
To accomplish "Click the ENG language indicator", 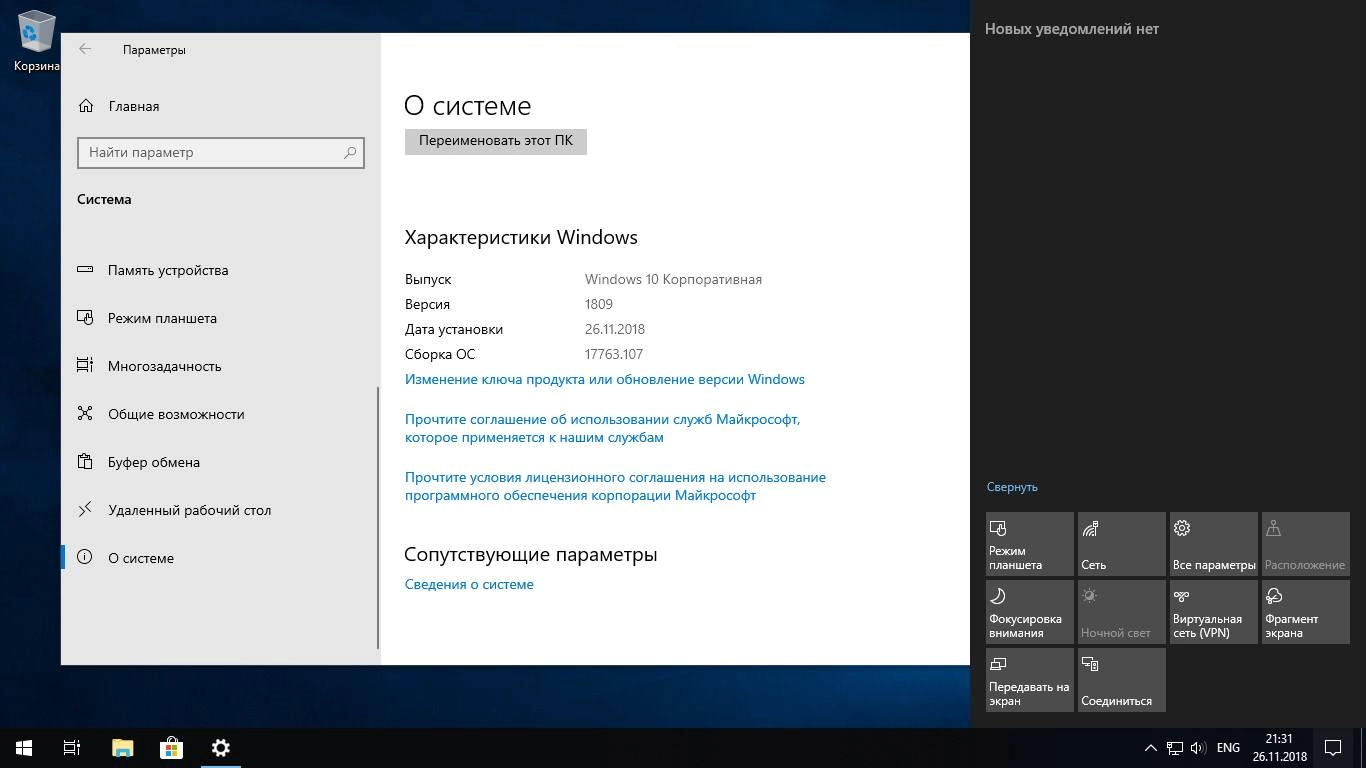I will click(x=1228, y=748).
